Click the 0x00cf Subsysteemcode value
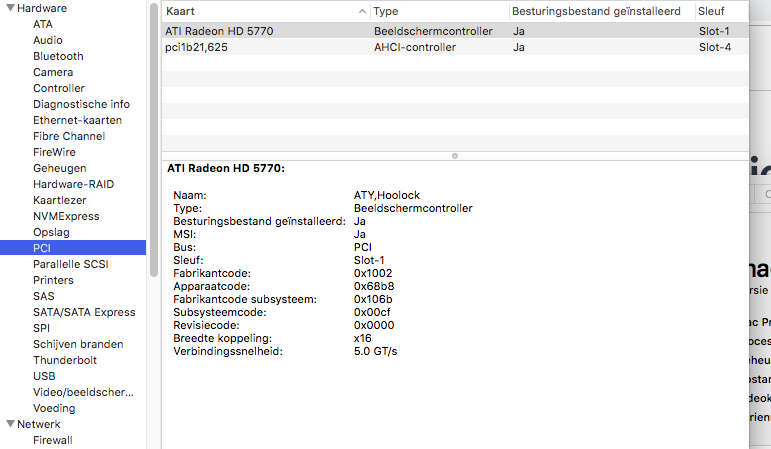This screenshot has height=449, width=771. (x=372, y=312)
